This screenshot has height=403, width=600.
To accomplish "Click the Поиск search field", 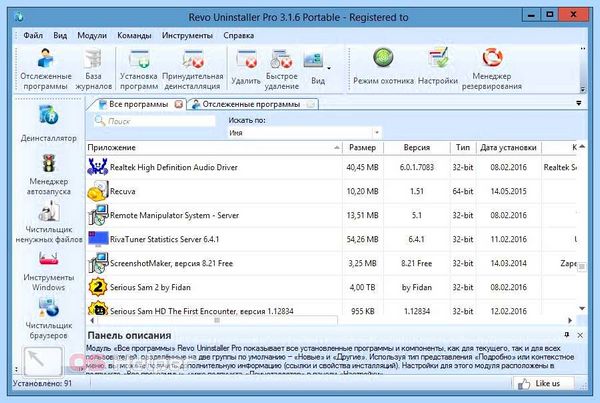I will pos(155,121).
